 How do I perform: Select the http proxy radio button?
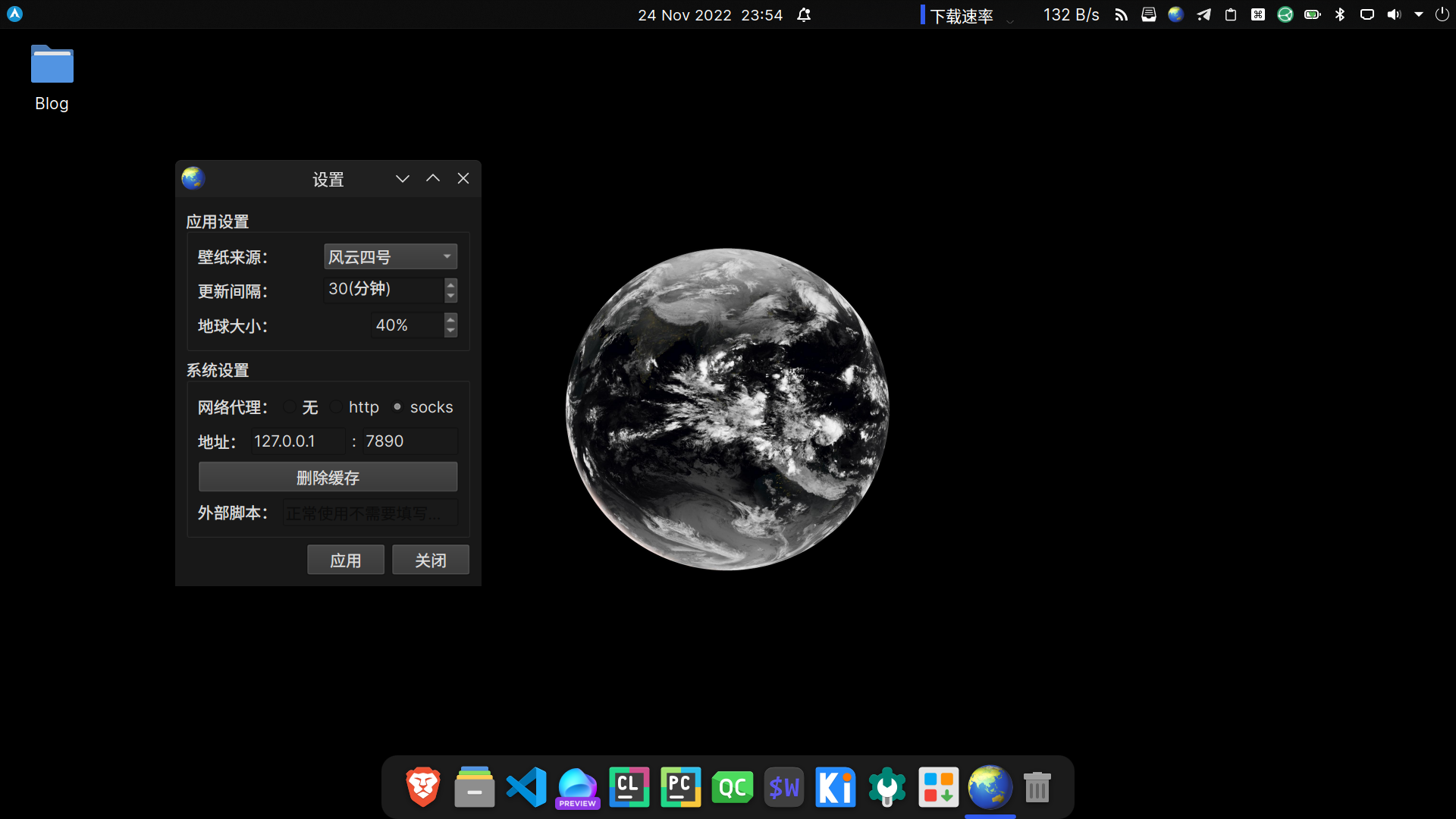coord(337,407)
